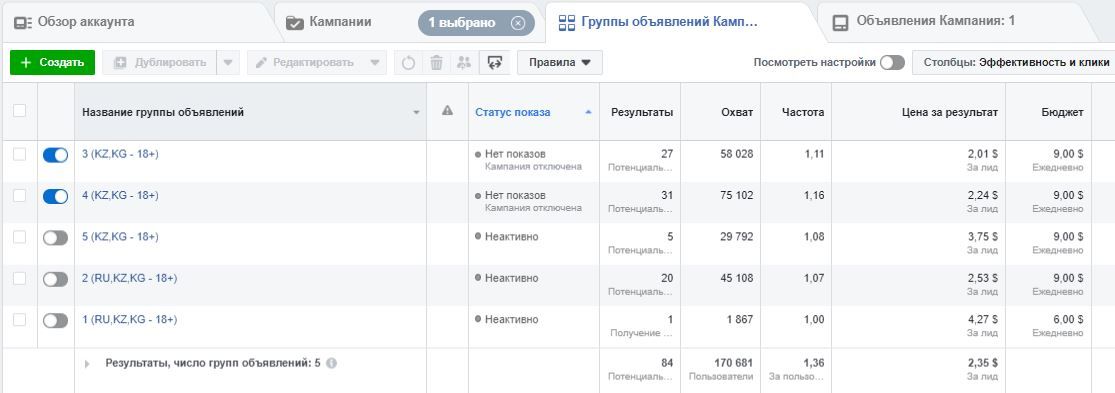Viewport: 1115px width, 393px height.
Task: Enable the toggle for 5 (KZ,KG - 18+)
Action: point(55,238)
